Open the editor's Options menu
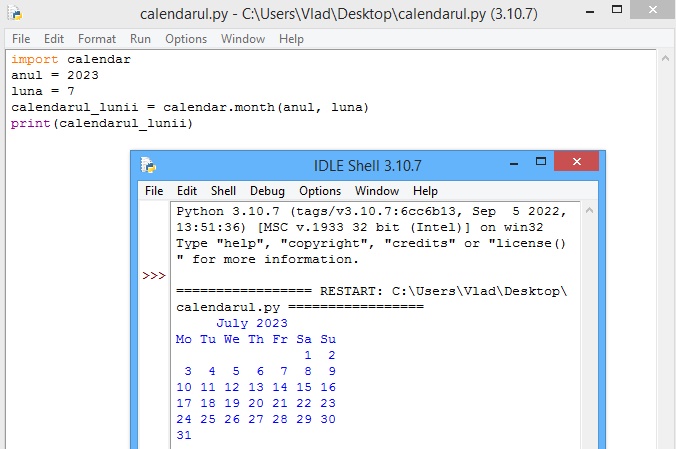Viewport: 676px width, 449px height. [x=186, y=39]
